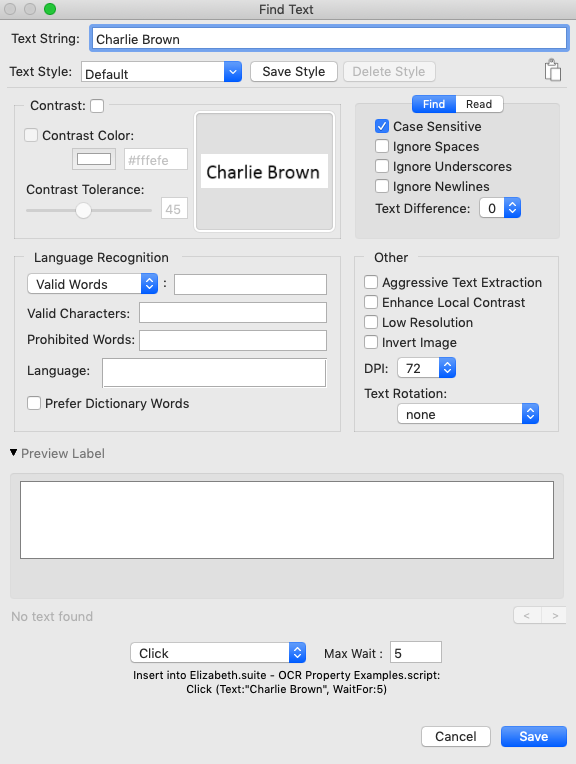Click the Max Wait field

[x=416, y=652]
